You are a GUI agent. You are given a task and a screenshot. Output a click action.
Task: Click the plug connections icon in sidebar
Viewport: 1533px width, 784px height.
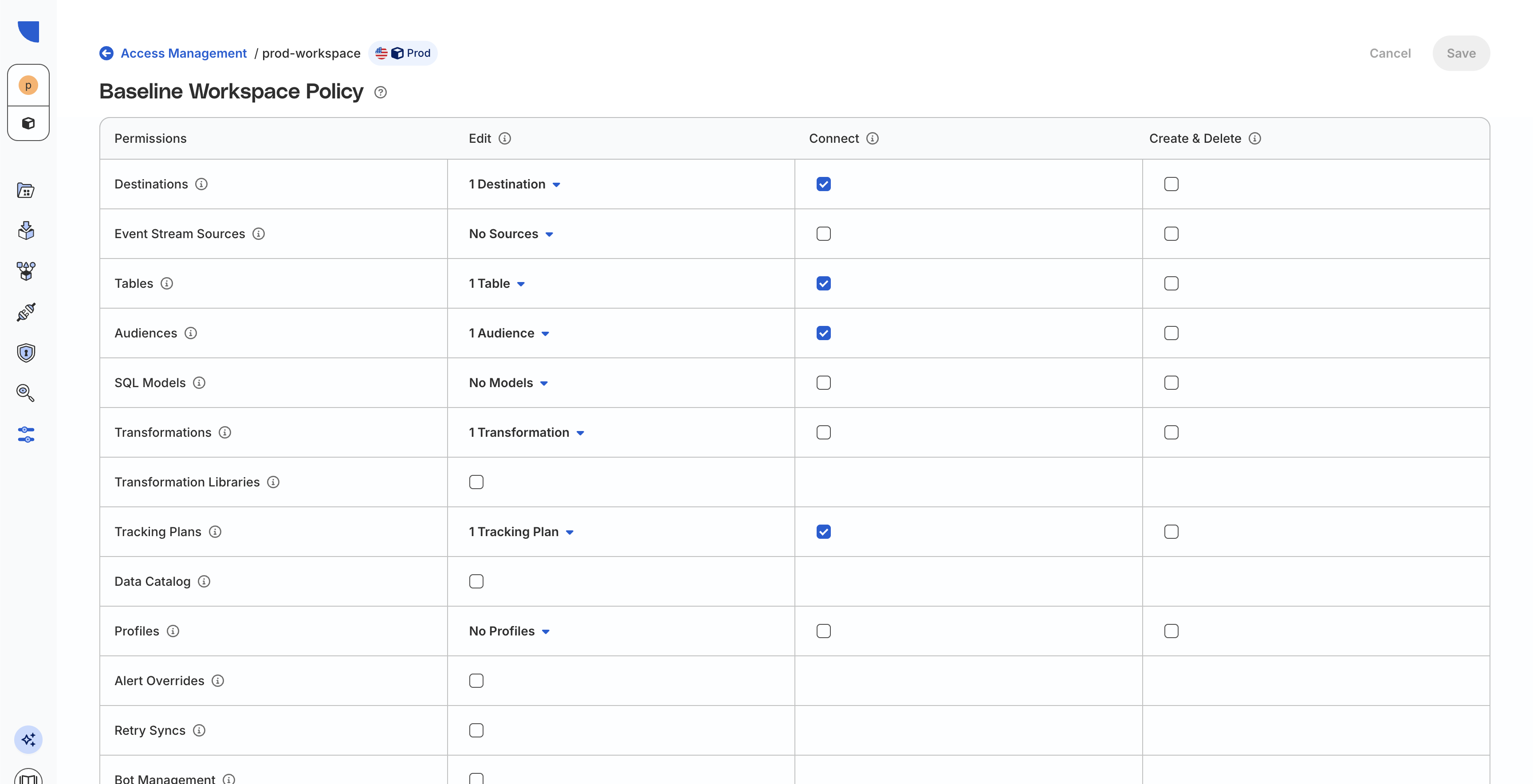26,312
